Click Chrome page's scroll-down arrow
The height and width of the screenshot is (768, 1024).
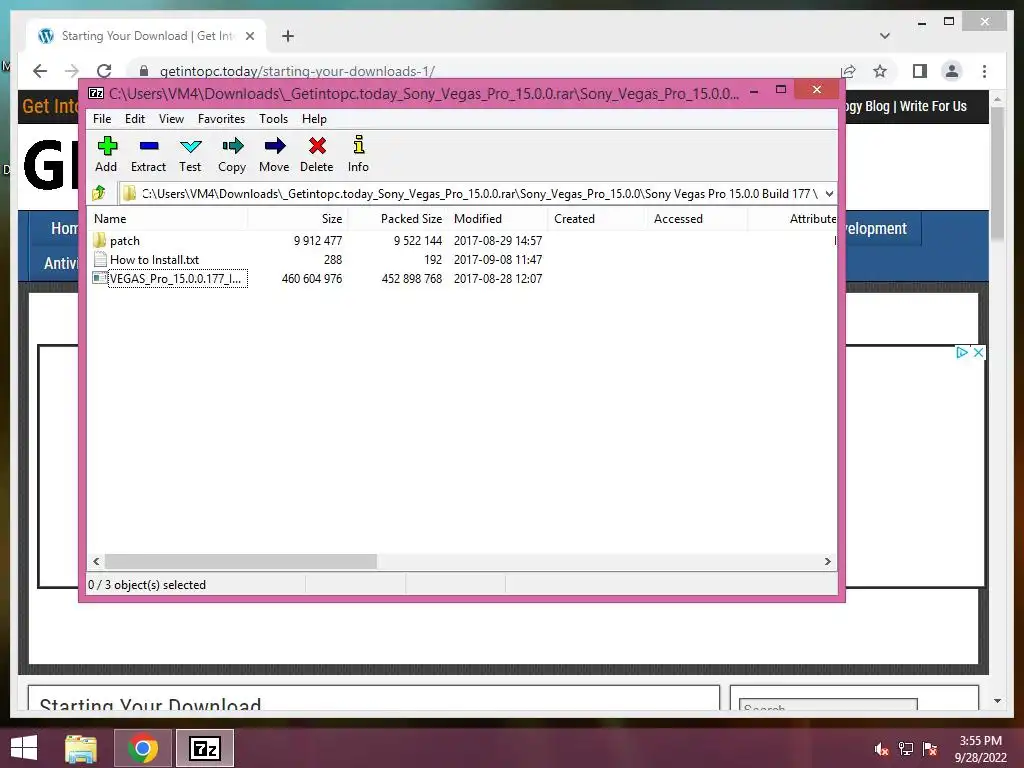click(997, 701)
